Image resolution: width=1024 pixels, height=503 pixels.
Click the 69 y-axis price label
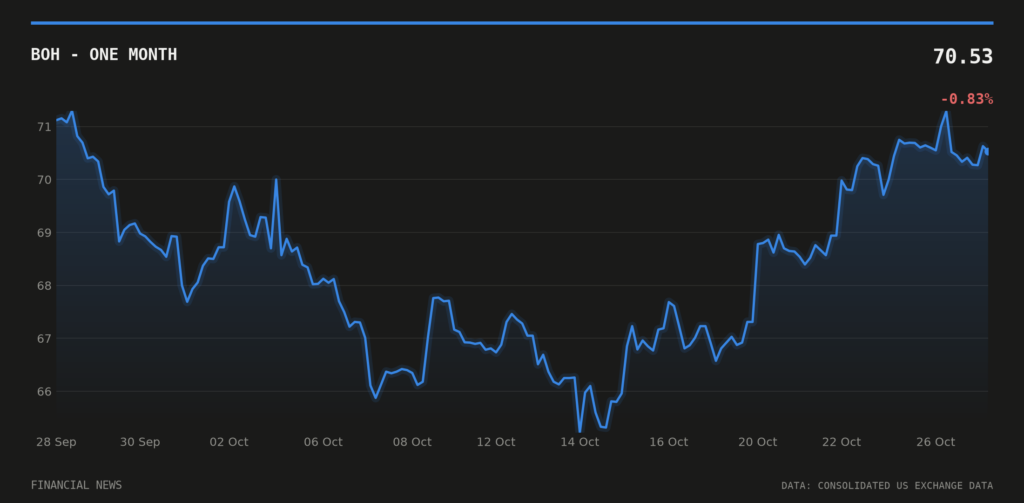tap(44, 233)
